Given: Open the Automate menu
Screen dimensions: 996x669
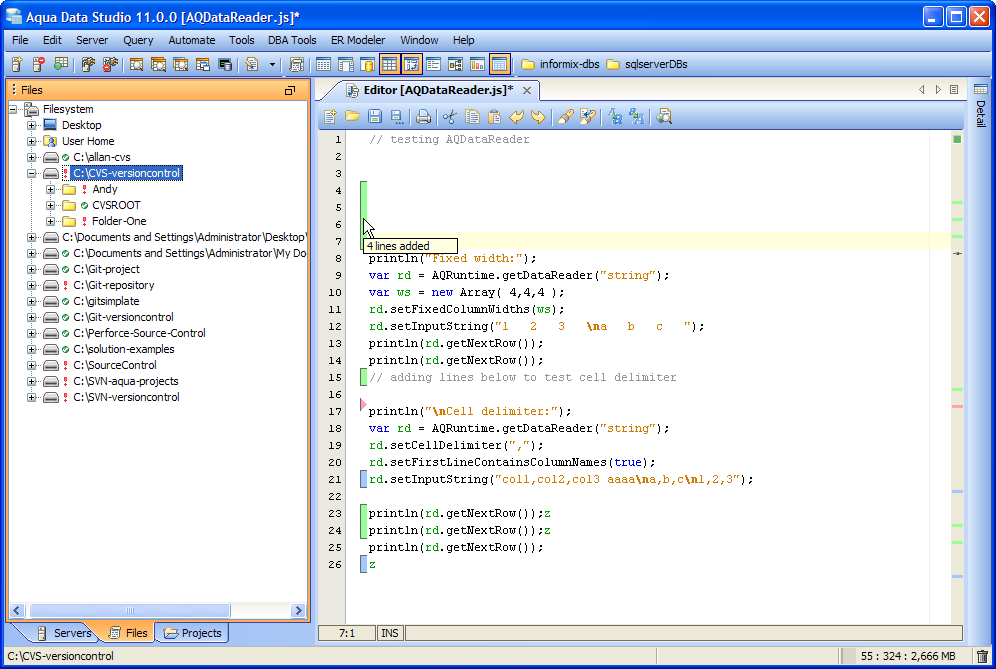Looking at the screenshot, I should point(192,40).
